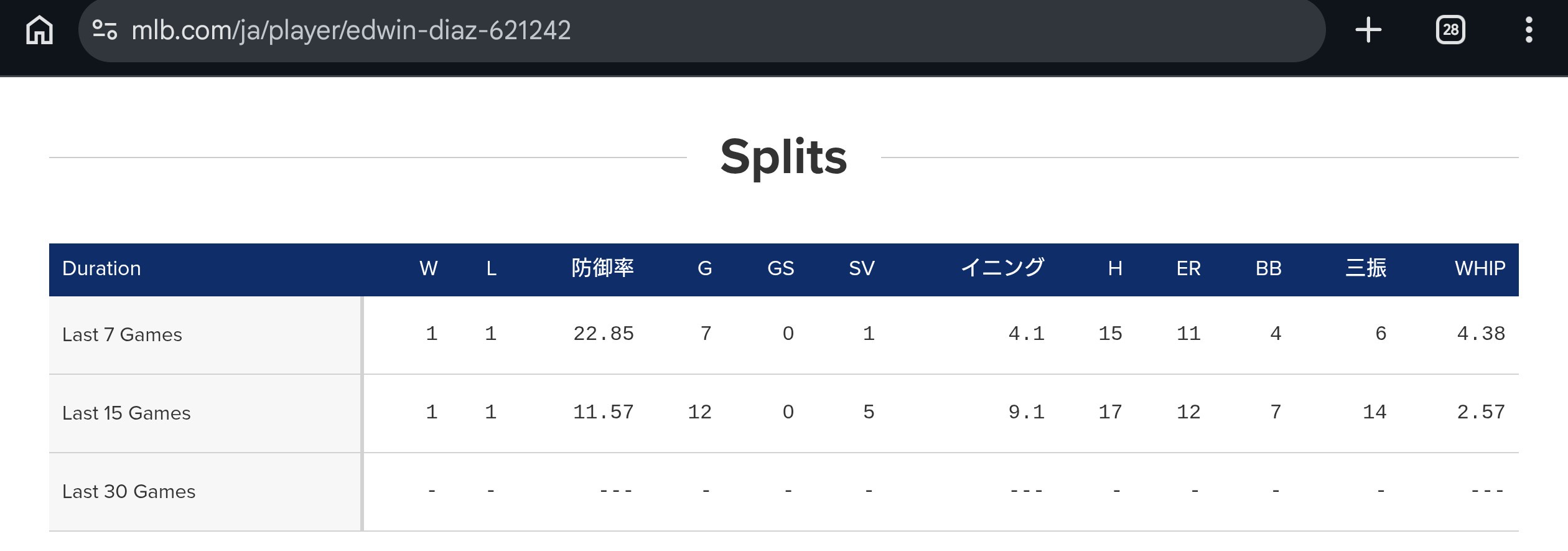Sort by the 三振 column header

(x=1366, y=268)
